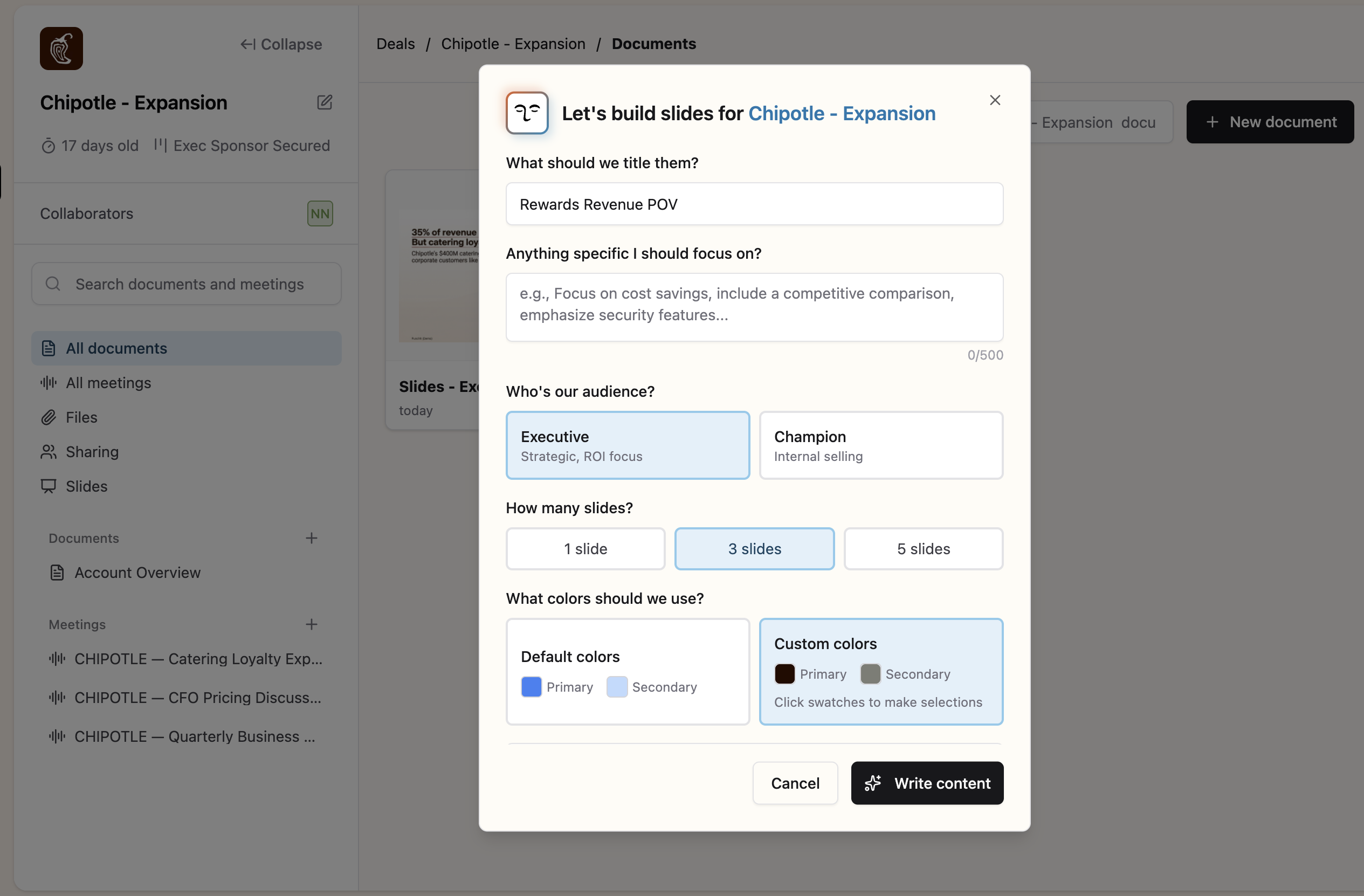
Task: Add a new meeting with plus icon
Action: 311,624
